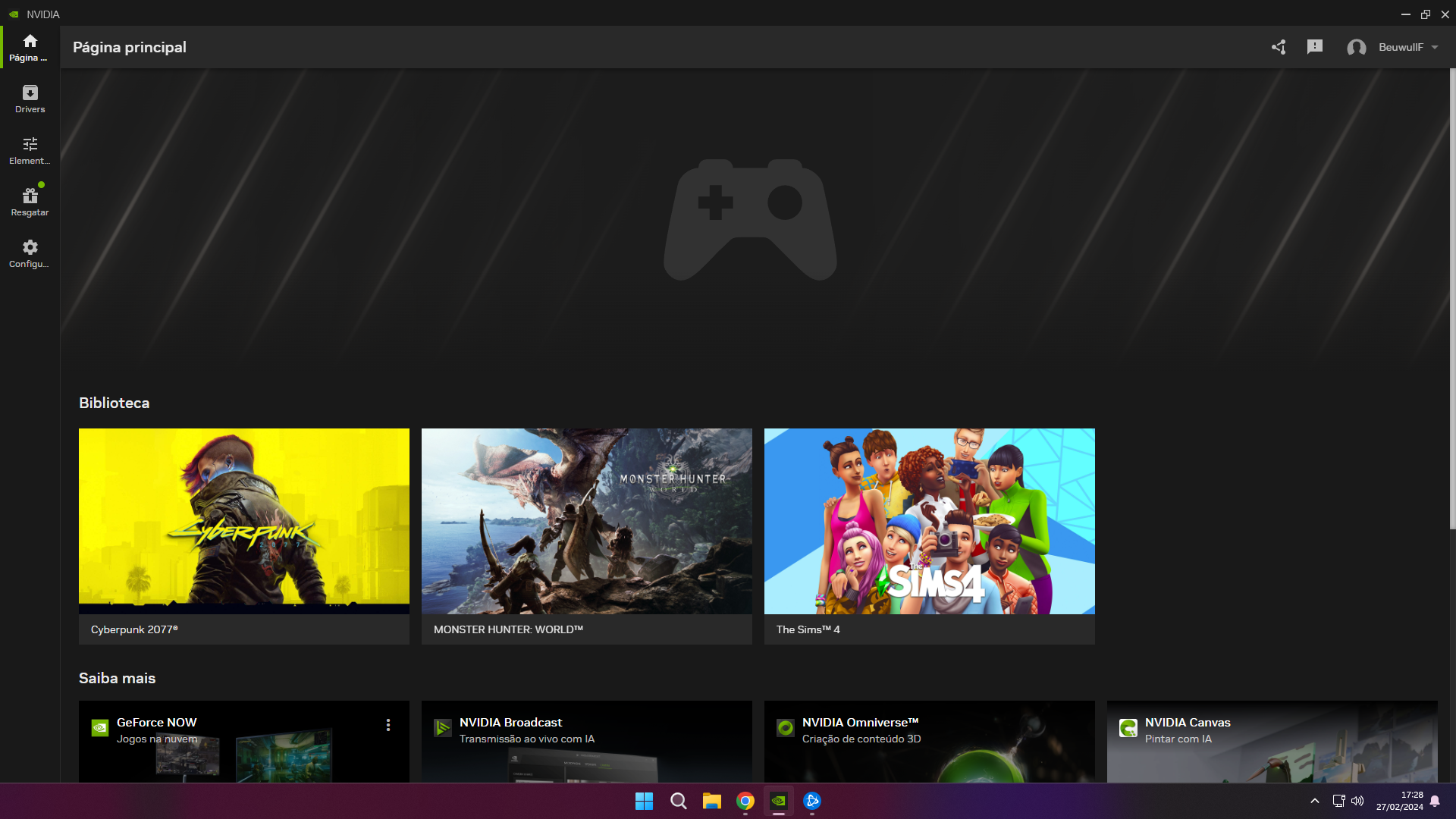
Task: Click the MONSTER HUNTER: WORLD™ title label
Action: click(x=508, y=629)
